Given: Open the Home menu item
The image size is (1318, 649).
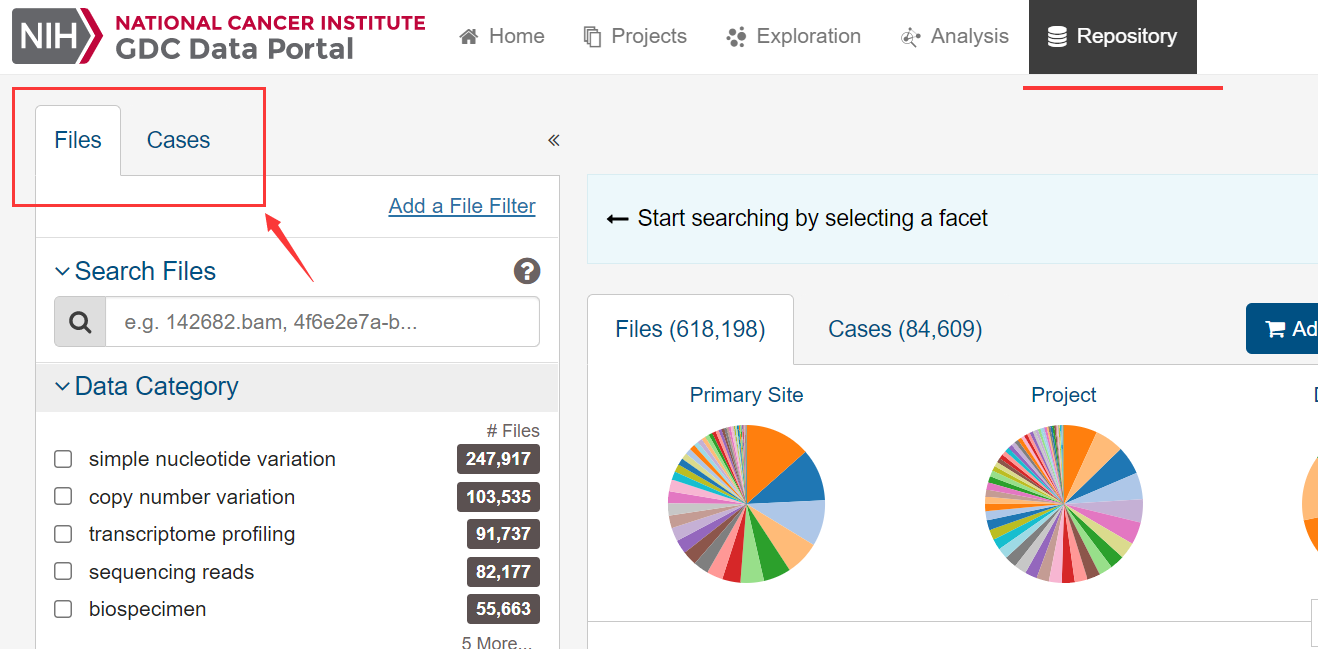Looking at the screenshot, I should pyautogui.click(x=501, y=37).
